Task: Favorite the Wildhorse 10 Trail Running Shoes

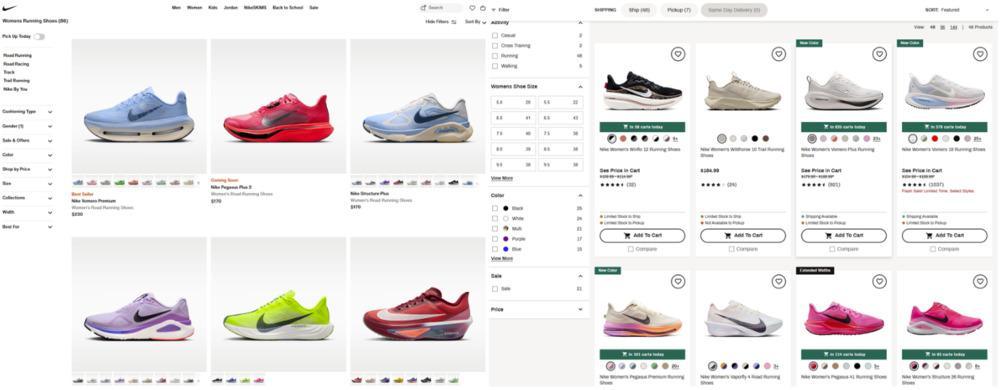Action: [x=778, y=54]
